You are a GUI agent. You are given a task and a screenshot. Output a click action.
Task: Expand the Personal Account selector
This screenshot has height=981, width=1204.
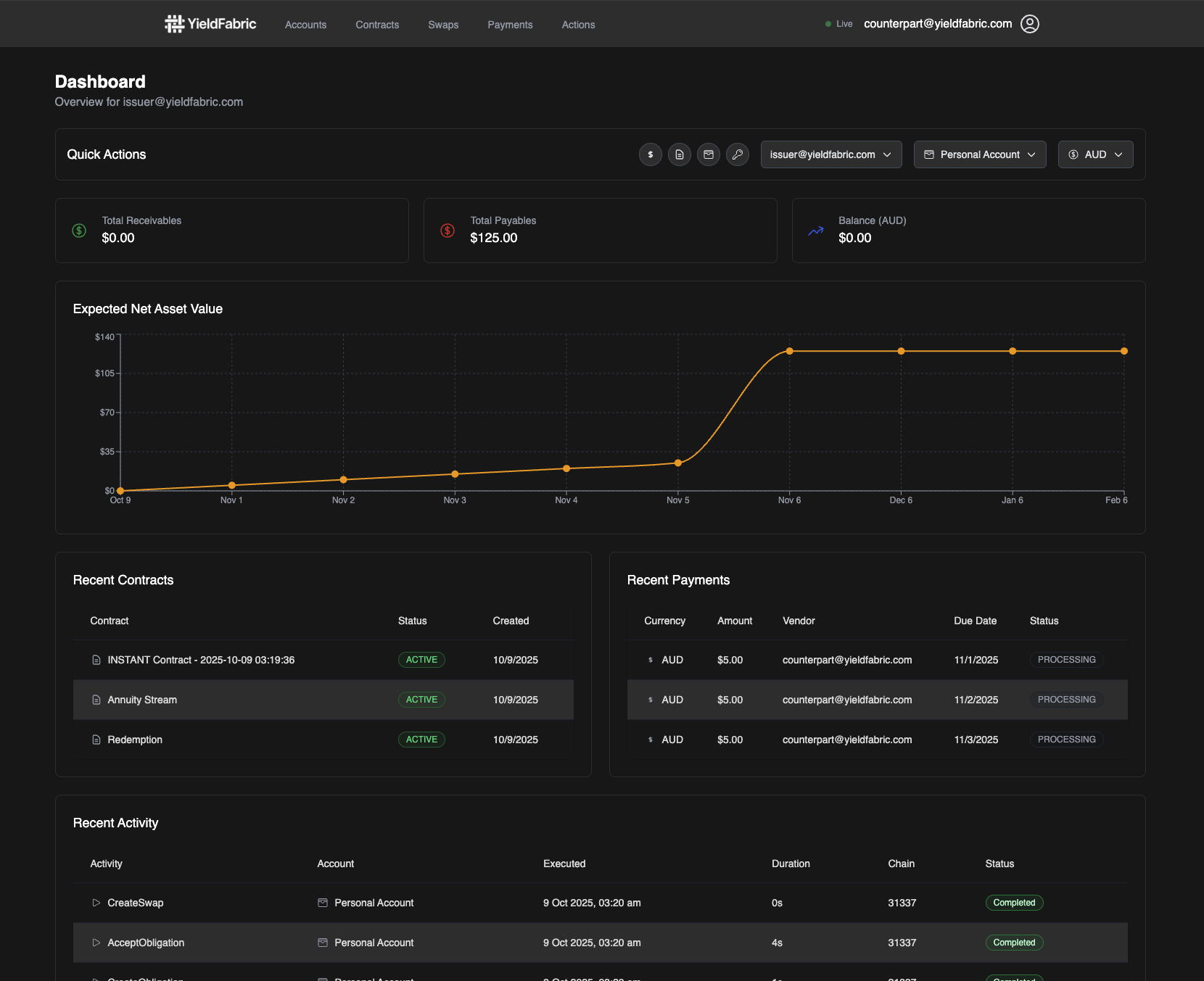tap(979, 154)
